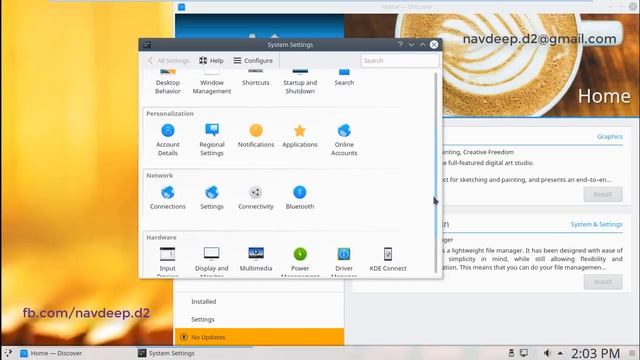Open the application launcher in taskbar
Screen dimensions: 640x360
pos(8,353)
